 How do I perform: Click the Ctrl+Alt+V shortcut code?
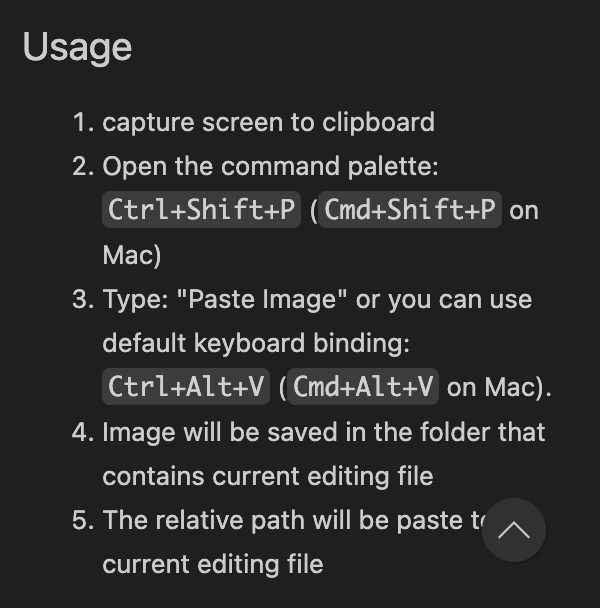pyautogui.click(x=186, y=387)
